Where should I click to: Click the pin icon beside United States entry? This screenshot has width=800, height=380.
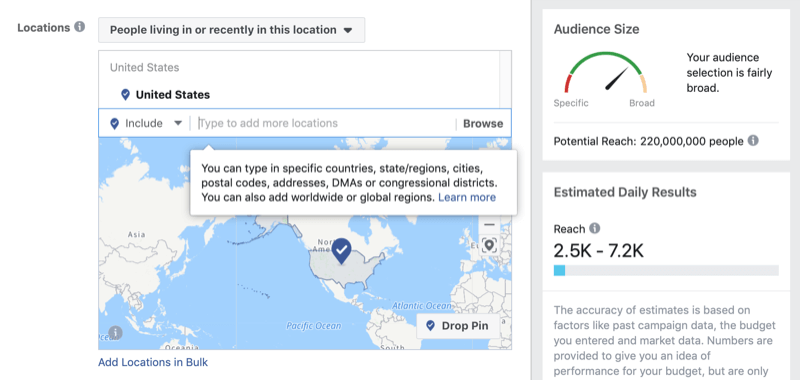point(126,95)
